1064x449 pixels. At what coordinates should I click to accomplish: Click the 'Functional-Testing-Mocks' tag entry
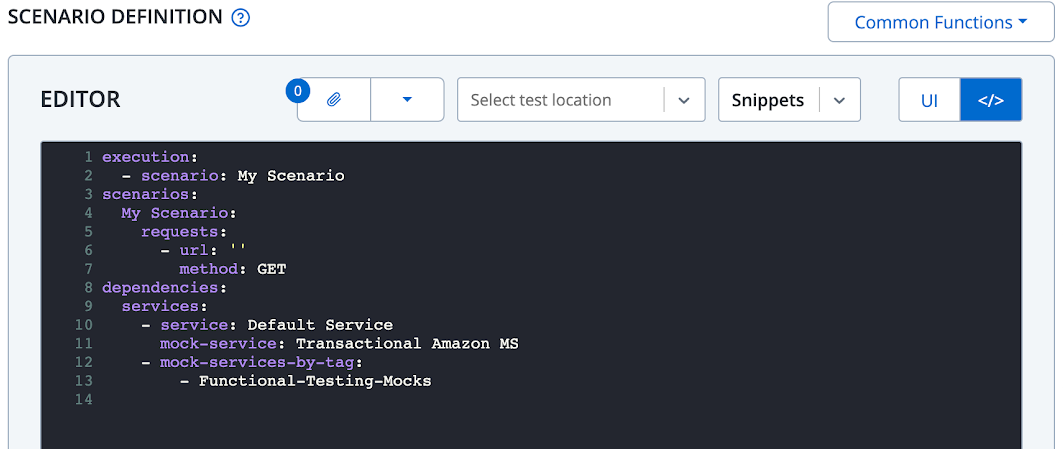pyautogui.click(x=315, y=381)
